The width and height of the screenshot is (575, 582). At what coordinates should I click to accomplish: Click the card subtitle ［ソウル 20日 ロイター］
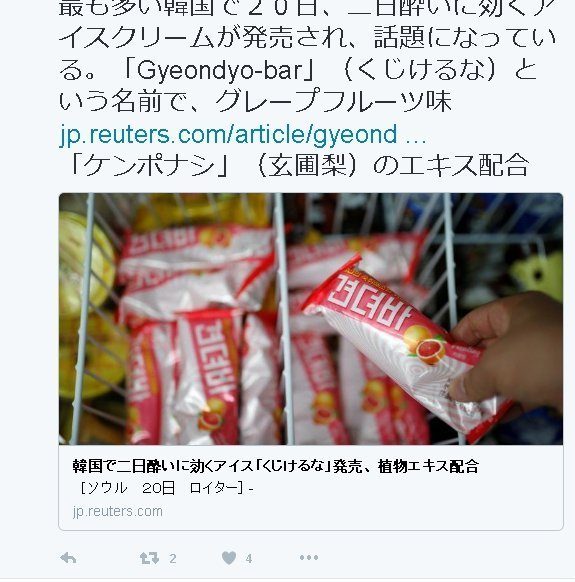pos(166,488)
